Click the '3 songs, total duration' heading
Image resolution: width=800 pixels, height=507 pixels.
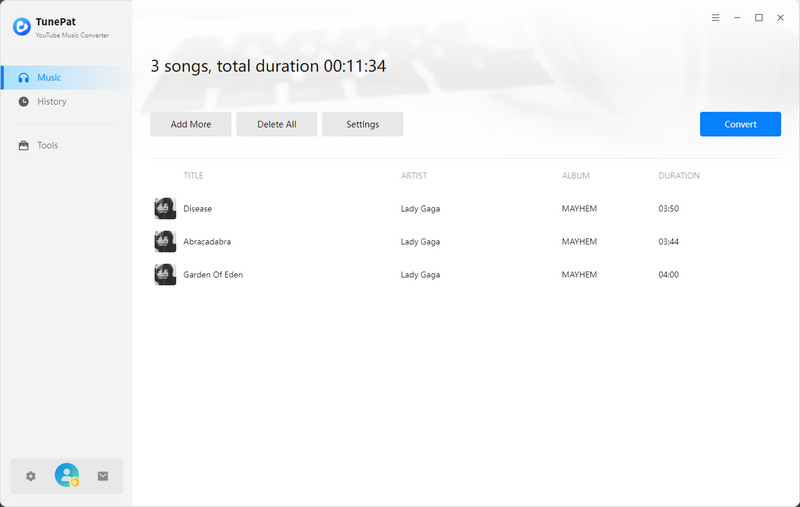tap(268, 66)
